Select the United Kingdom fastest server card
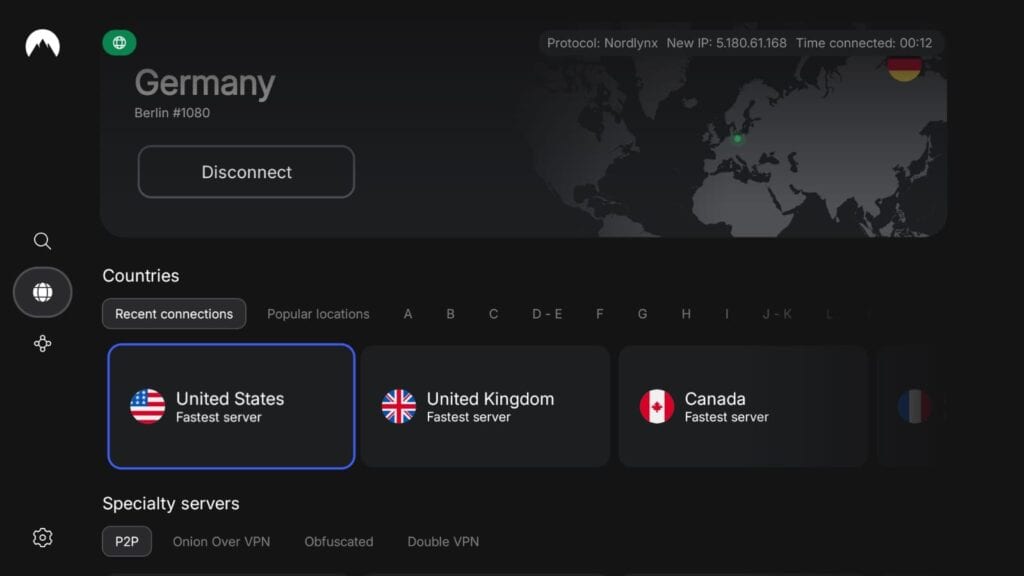The image size is (1024, 576). pyautogui.click(x=486, y=405)
